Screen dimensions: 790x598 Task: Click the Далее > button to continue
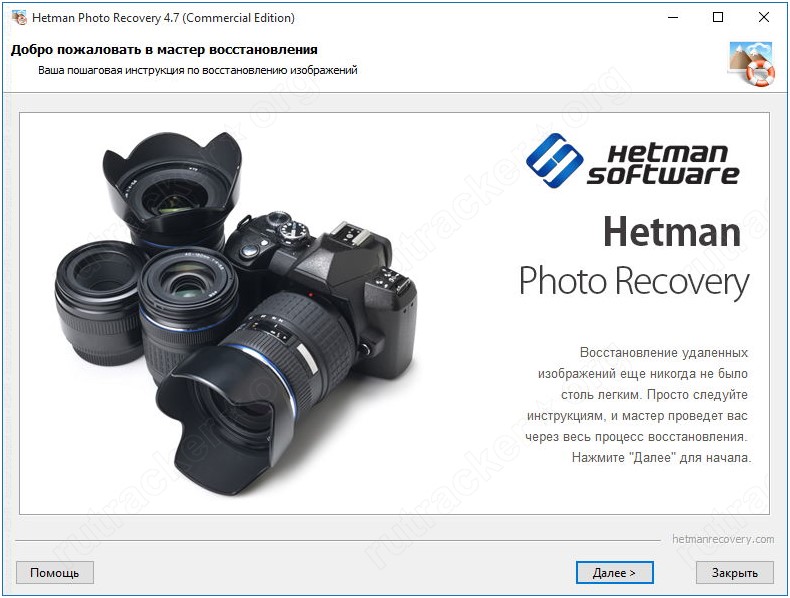tap(614, 573)
